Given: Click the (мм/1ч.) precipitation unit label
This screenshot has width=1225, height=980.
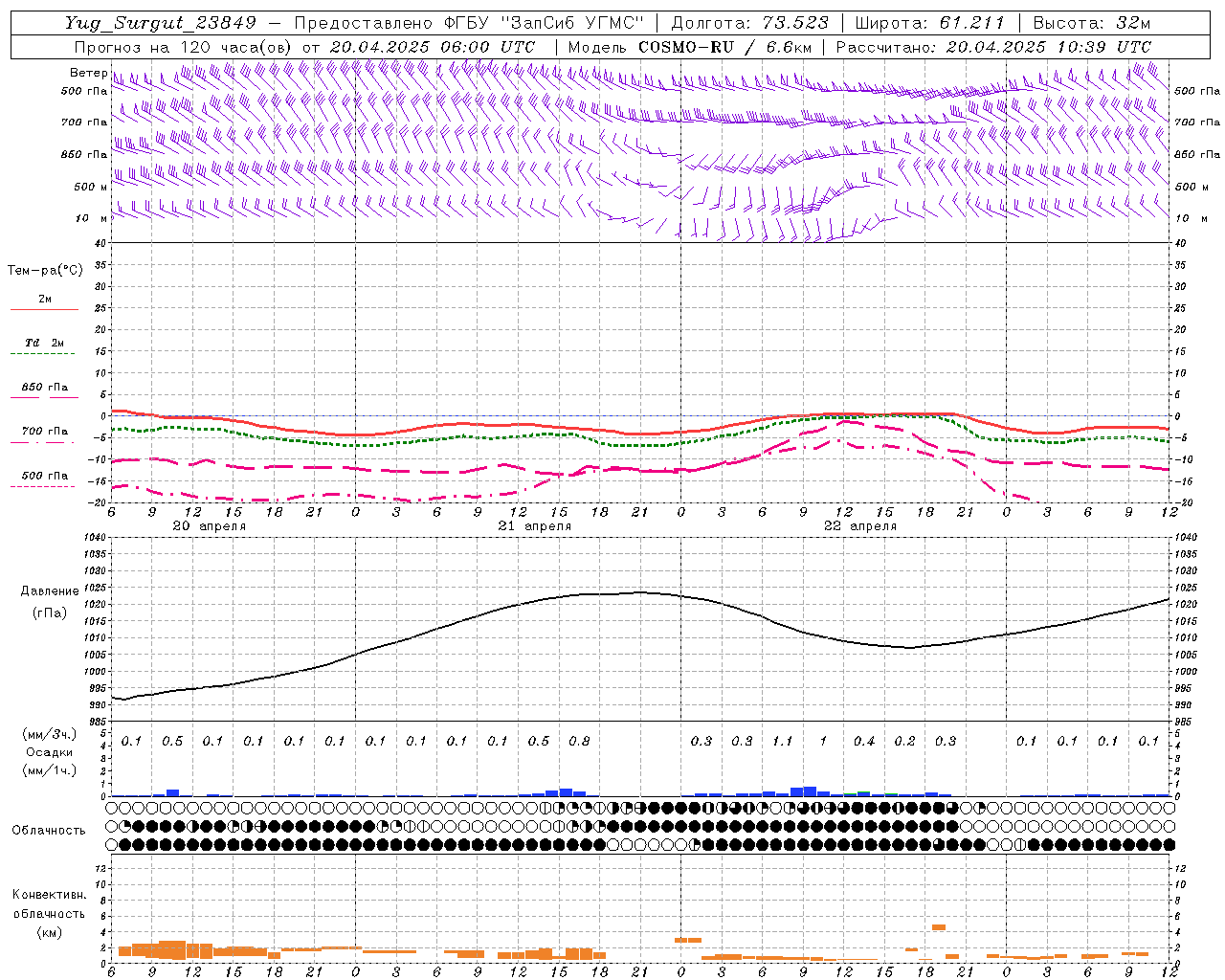Looking at the screenshot, I should (x=49, y=770).
